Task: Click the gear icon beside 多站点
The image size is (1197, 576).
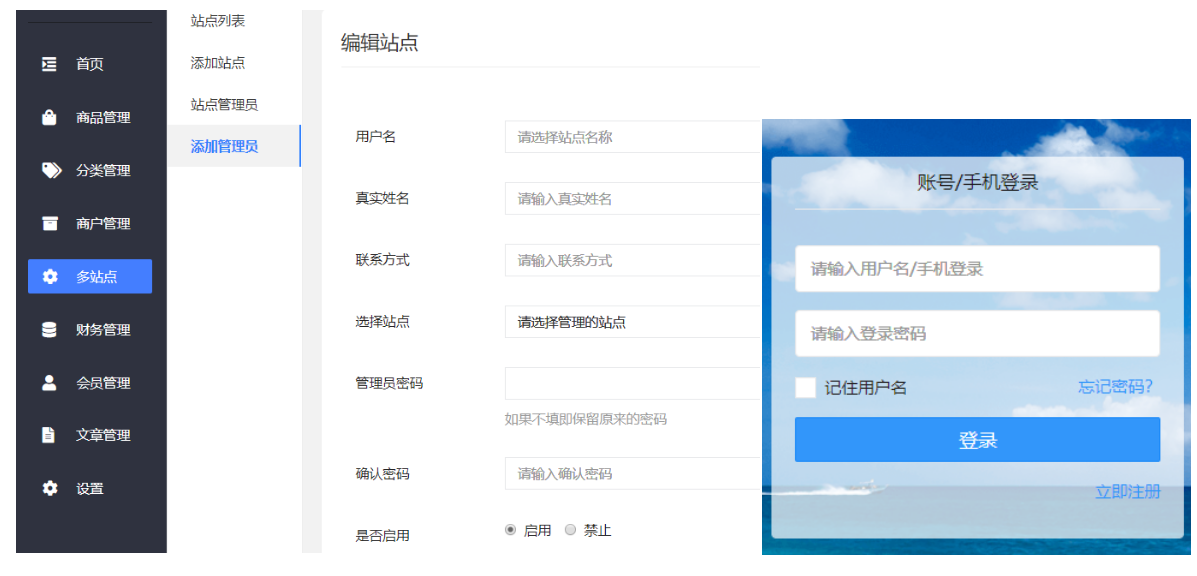Action: [50, 277]
